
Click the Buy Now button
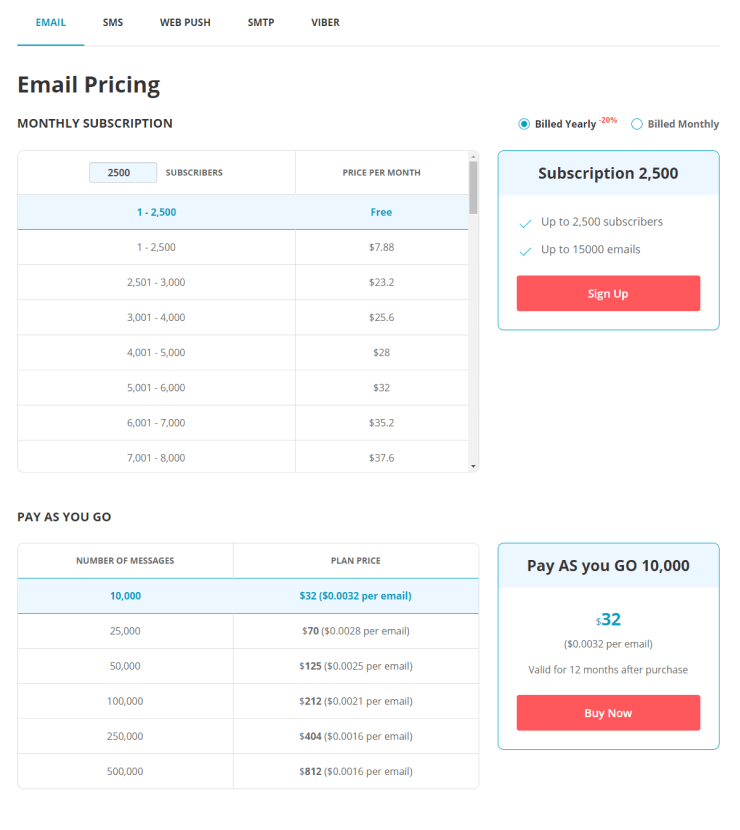[x=608, y=713]
